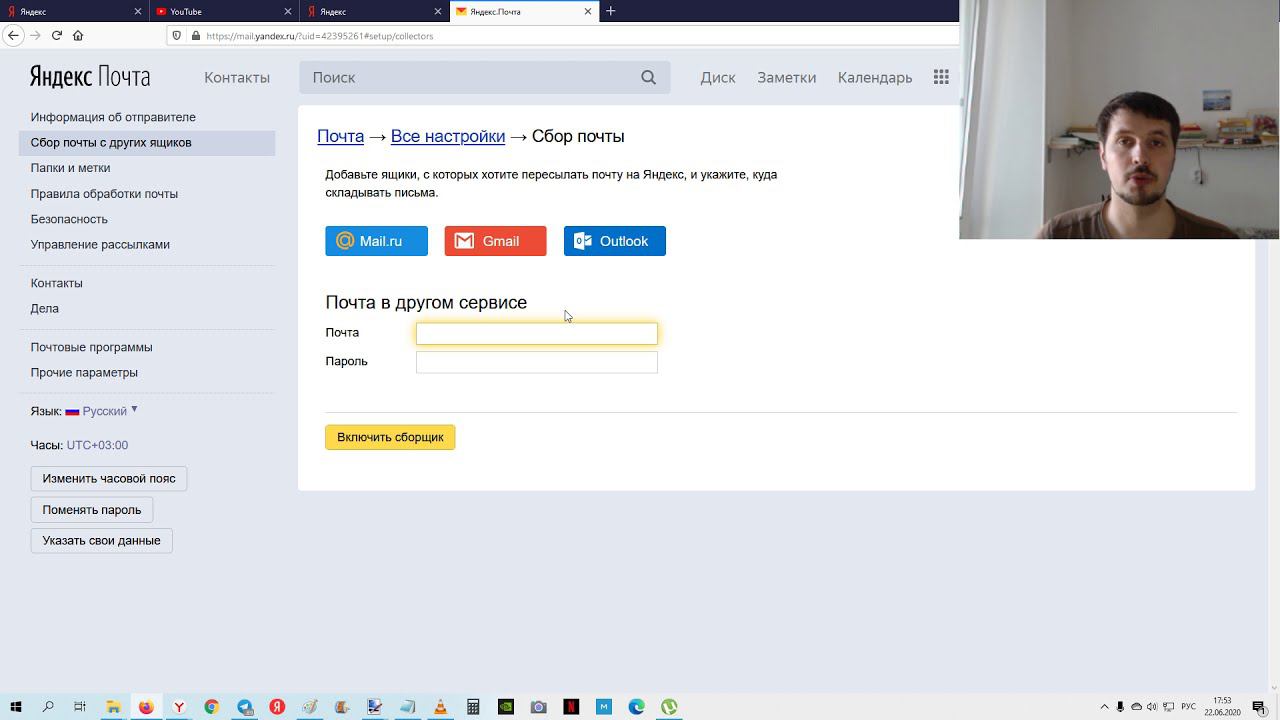
Task: Open VLC media player from the taskbar
Action: (x=440, y=707)
